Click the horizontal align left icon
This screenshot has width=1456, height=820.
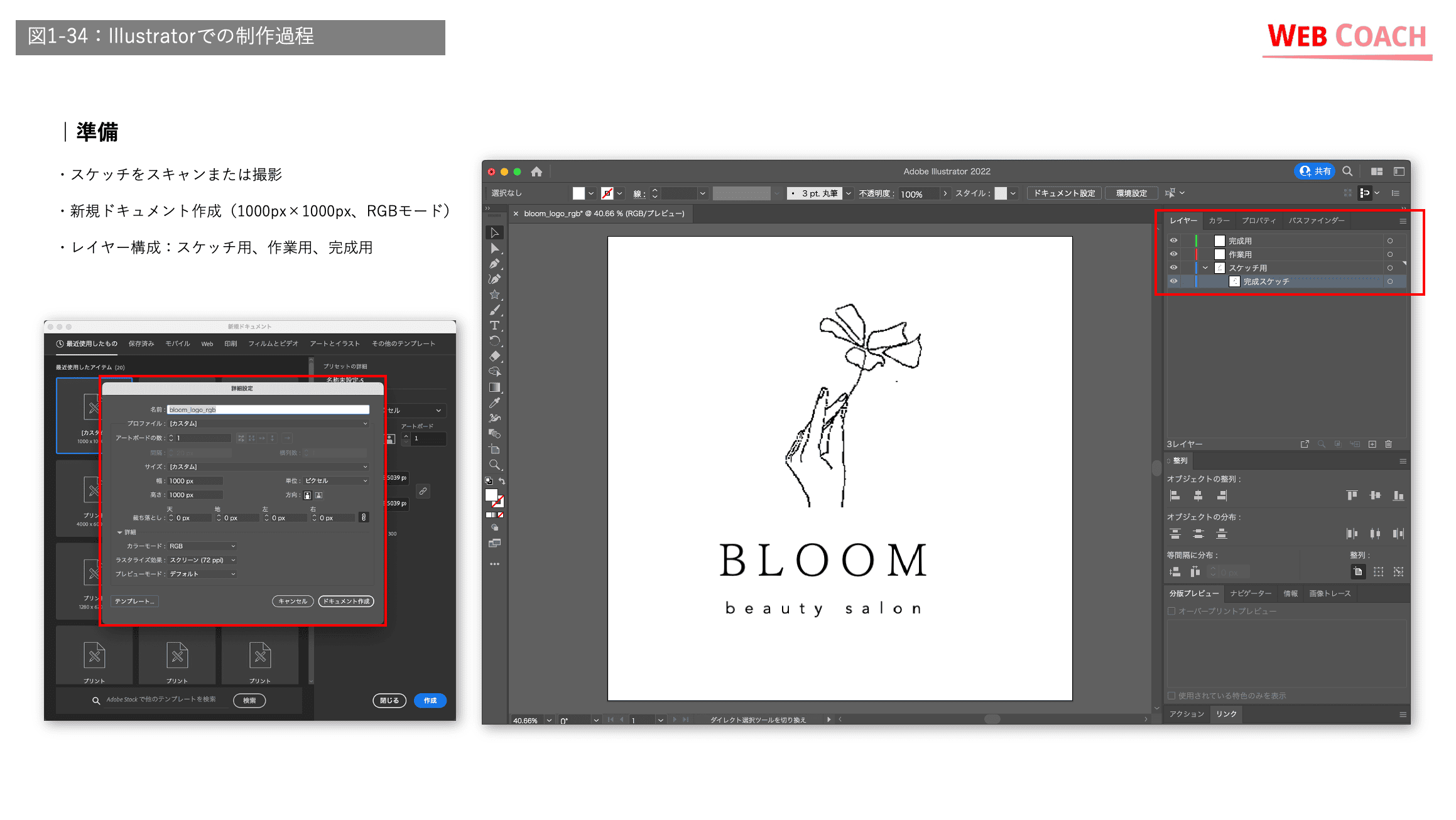[x=1175, y=496]
